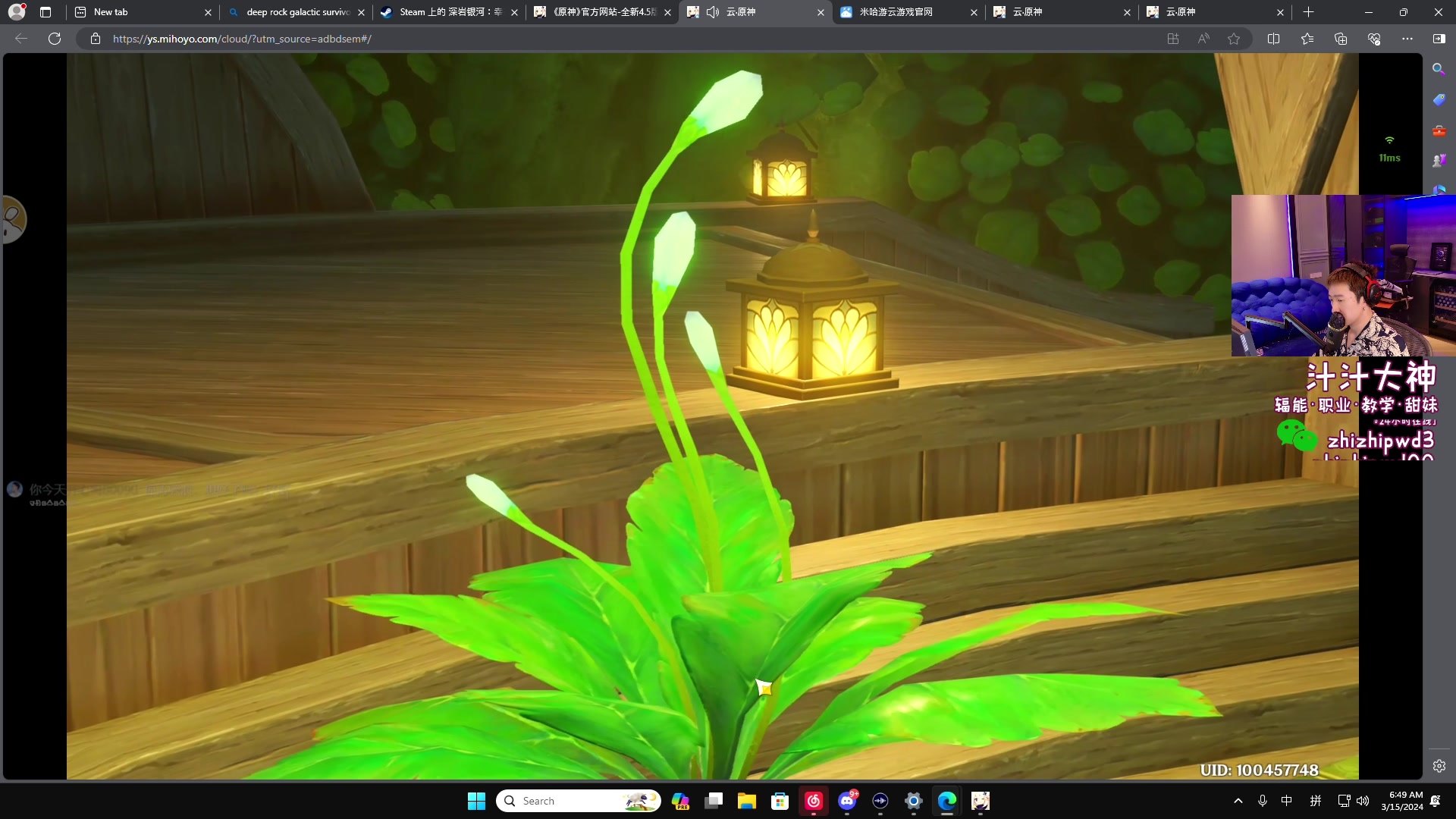Open the browser profile avatar

[x=17, y=12]
